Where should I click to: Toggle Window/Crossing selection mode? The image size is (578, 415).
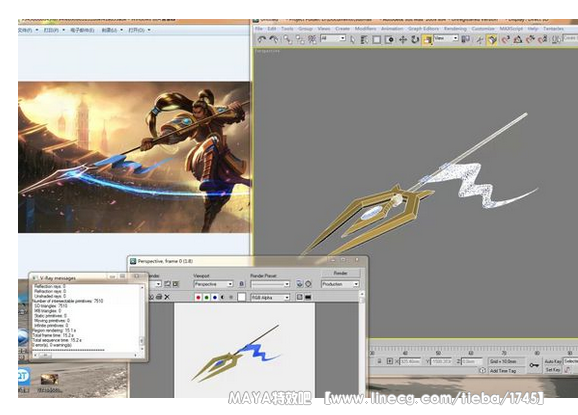point(389,39)
